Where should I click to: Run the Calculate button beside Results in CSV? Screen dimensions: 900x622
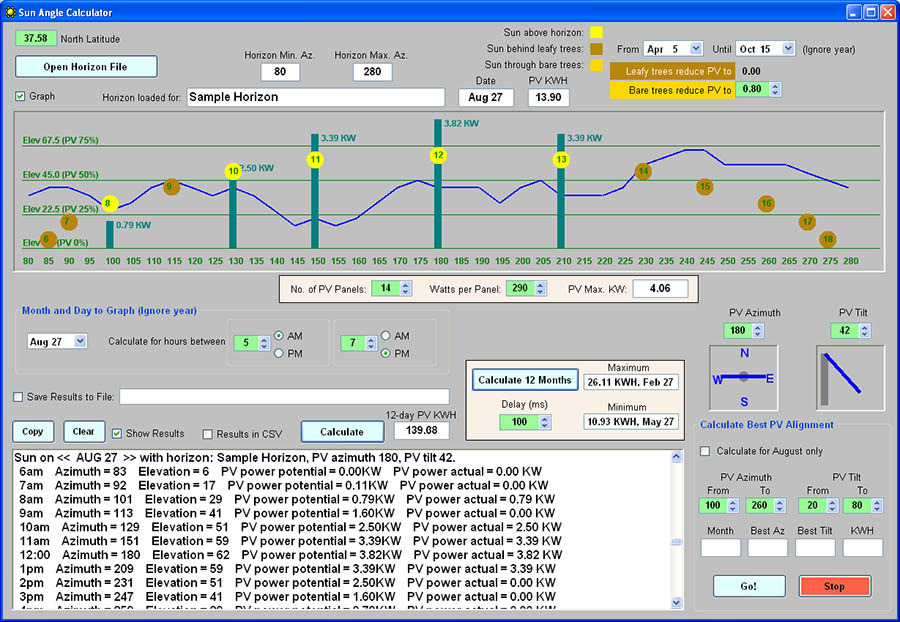coord(342,432)
